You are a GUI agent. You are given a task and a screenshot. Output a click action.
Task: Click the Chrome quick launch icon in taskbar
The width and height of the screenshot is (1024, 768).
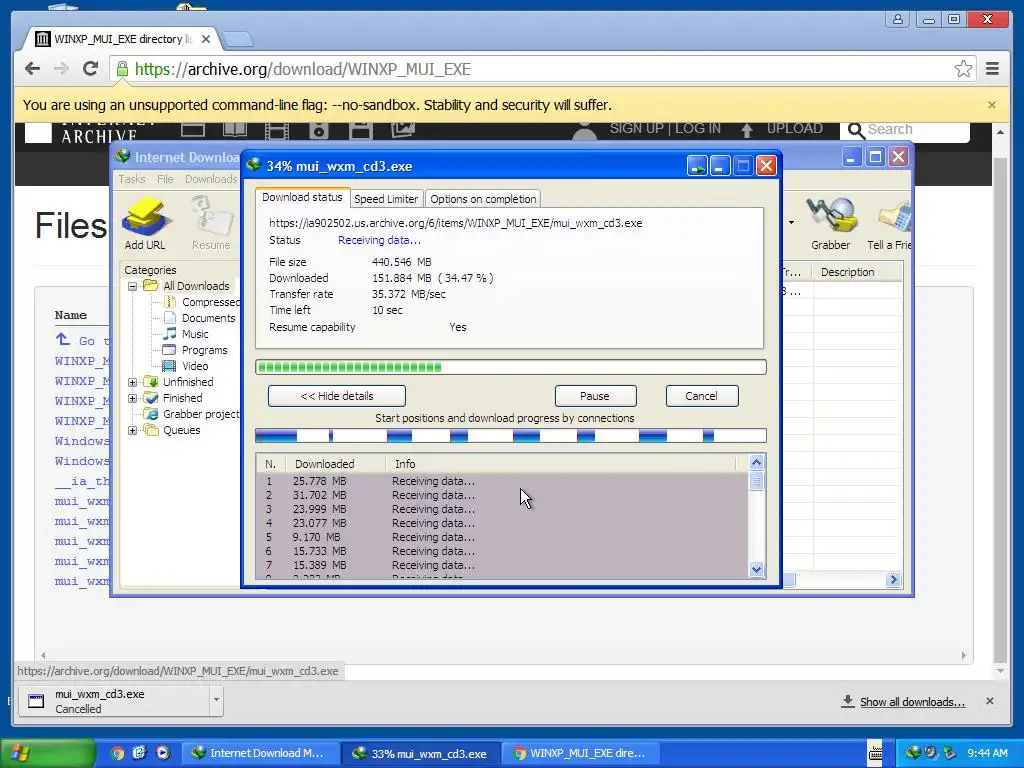(117, 753)
